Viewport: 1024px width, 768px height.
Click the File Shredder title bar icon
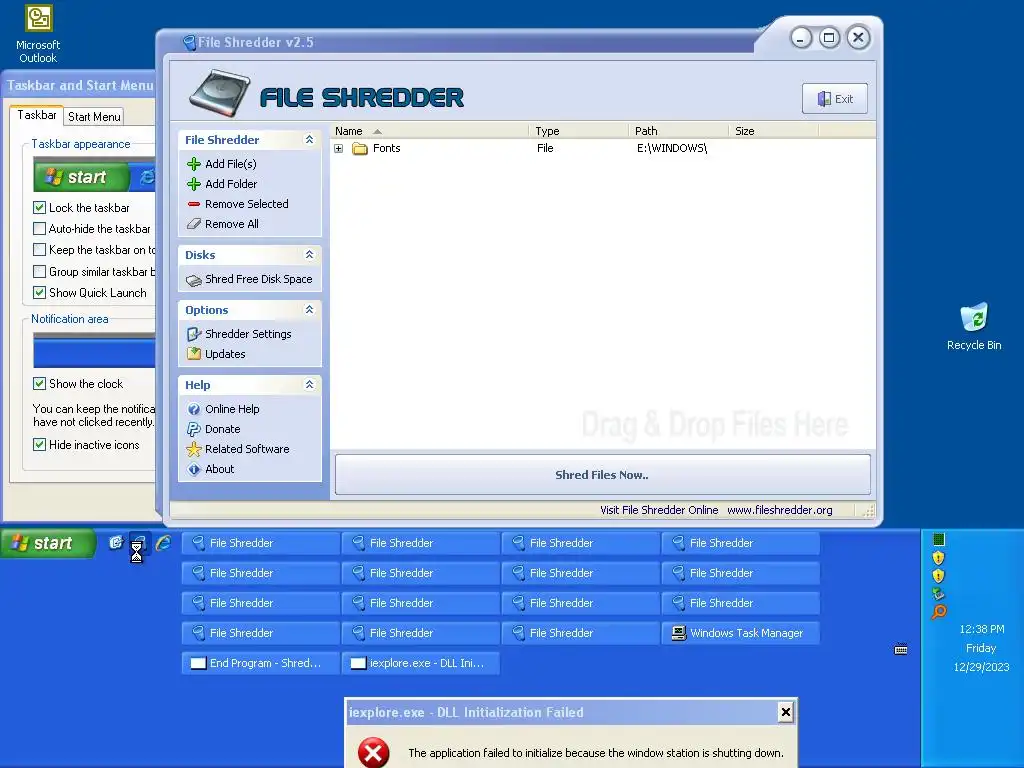(x=189, y=43)
